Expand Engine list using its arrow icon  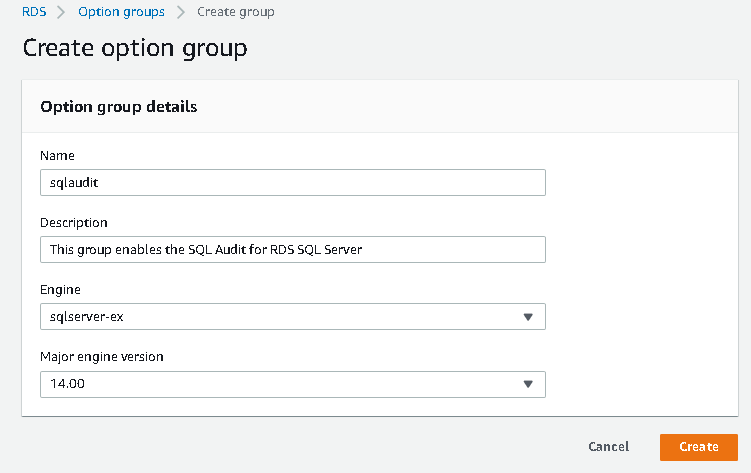(528, 317)
